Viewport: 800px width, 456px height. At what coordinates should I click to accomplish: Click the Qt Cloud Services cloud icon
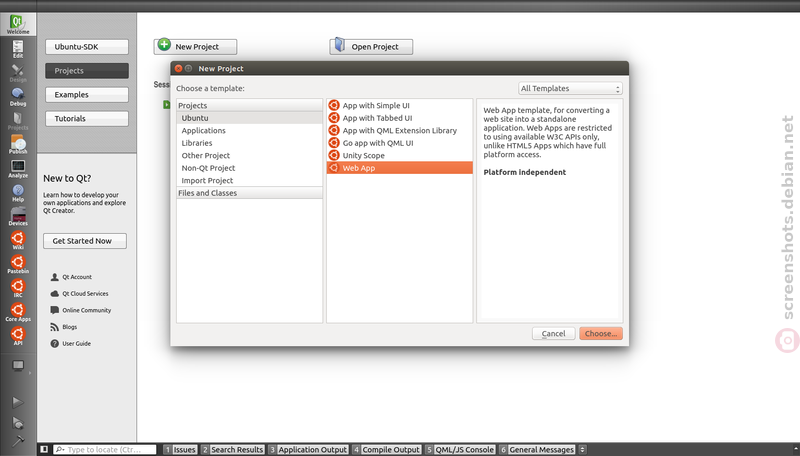click(55, 294)
